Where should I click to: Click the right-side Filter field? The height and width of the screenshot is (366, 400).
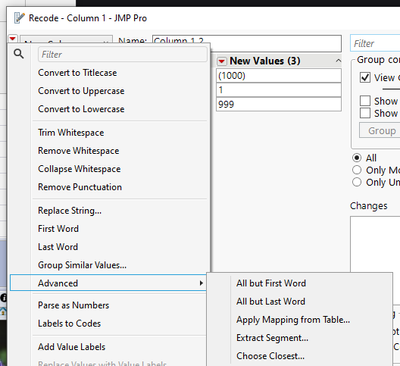[375, 43]
